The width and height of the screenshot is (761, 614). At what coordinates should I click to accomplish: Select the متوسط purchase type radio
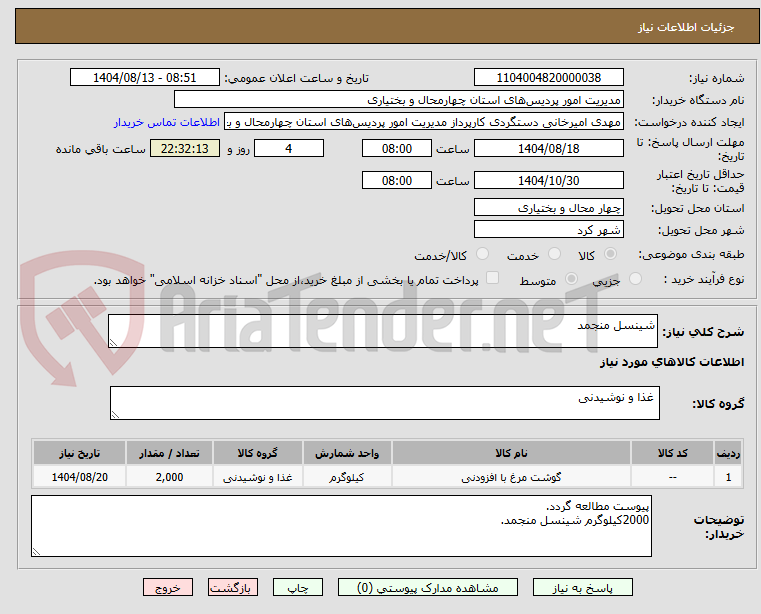pyautogui.click(x=571, y=279)
